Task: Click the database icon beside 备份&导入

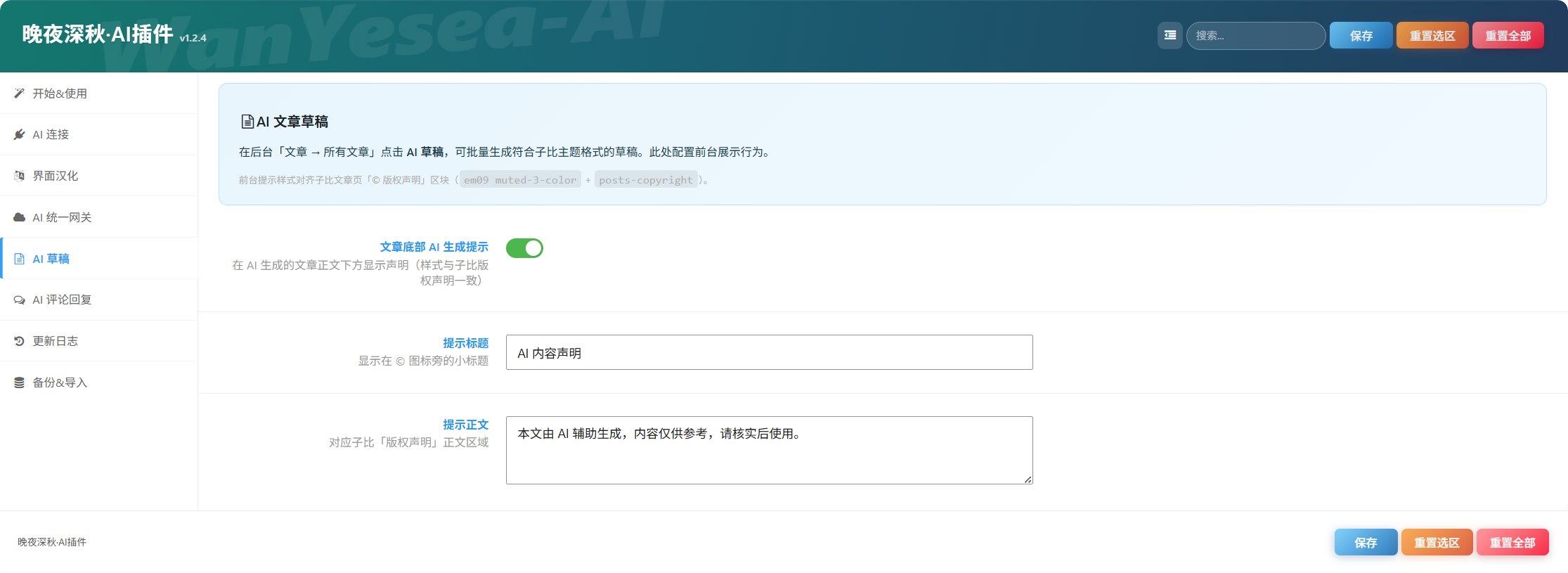Action: point(19,382)
